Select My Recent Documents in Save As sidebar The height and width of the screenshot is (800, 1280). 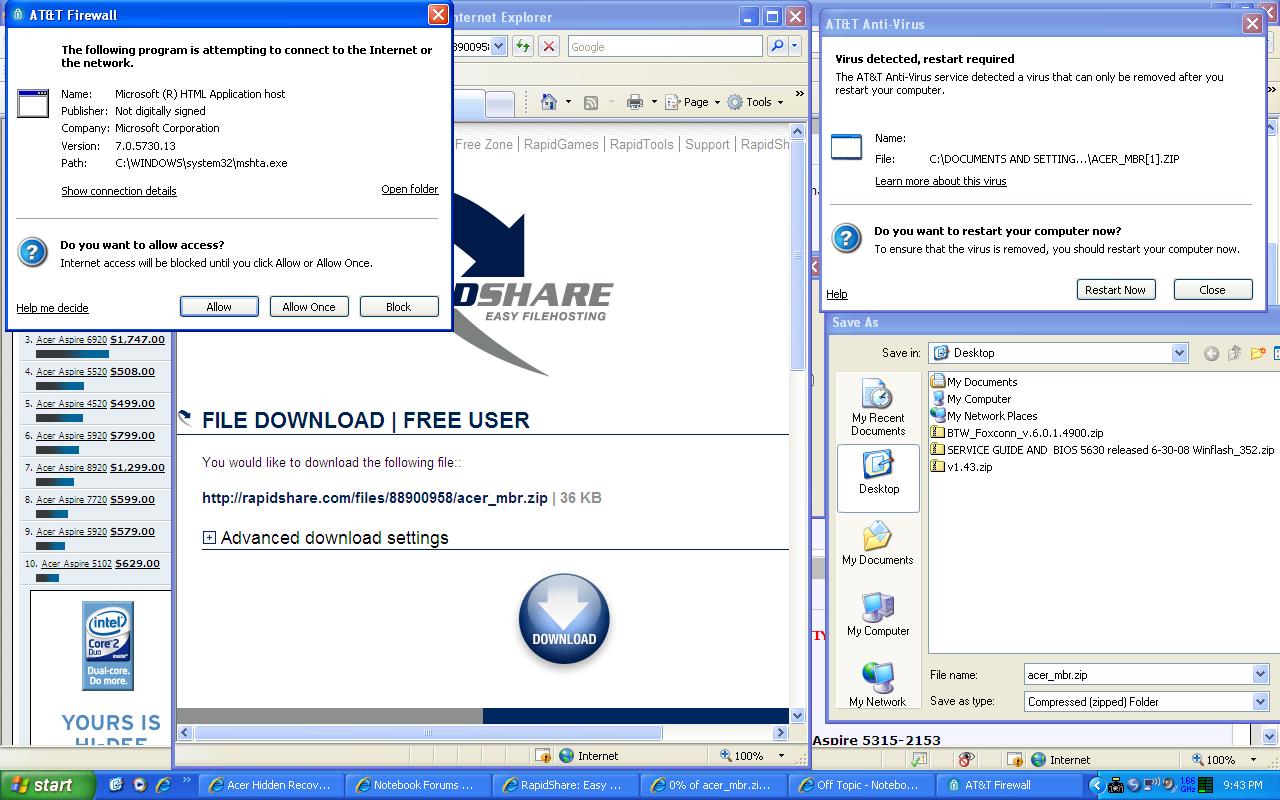pyautogui.click(x=877, y=408)
